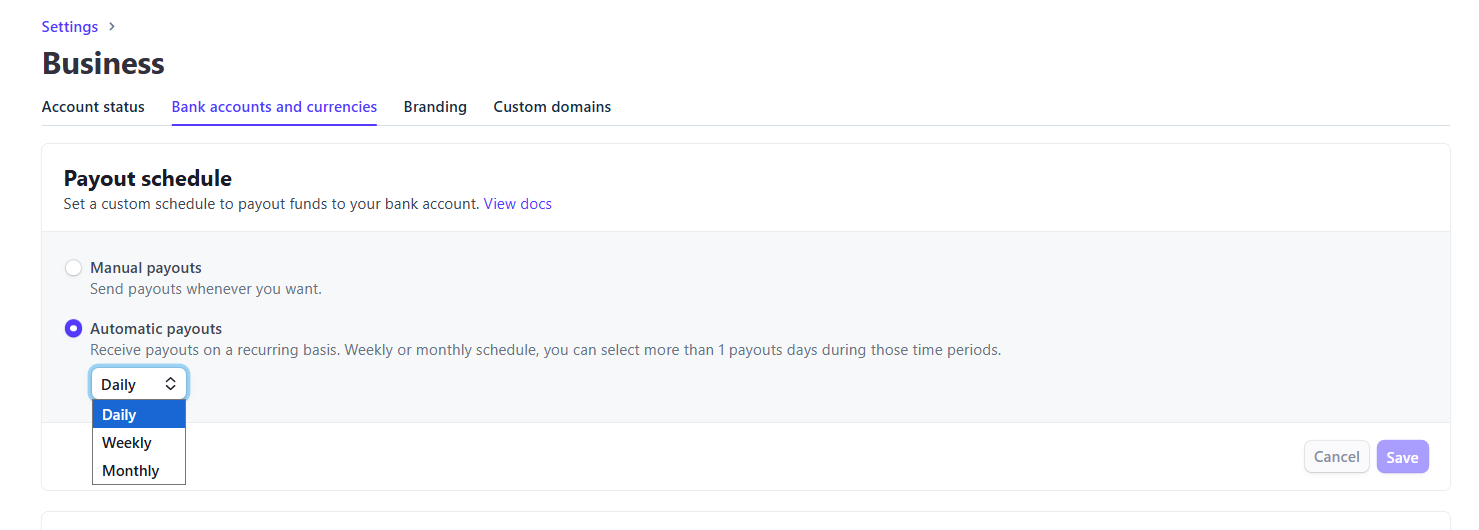Switch to the Account status tab
The width and height of the screenshot is (1479, 530).
(x=93, y=107)
